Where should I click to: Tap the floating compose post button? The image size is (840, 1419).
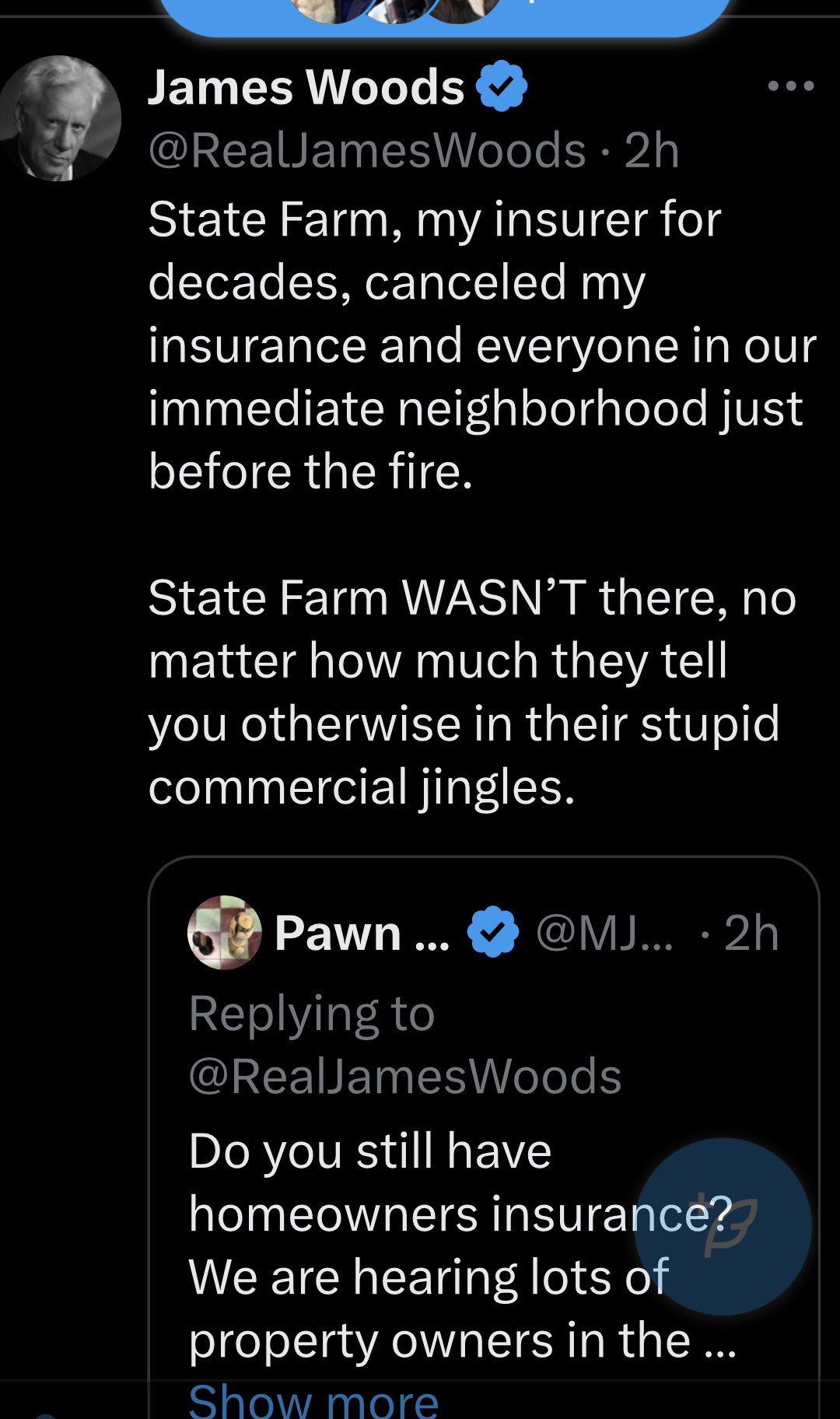coord(723,1226)
